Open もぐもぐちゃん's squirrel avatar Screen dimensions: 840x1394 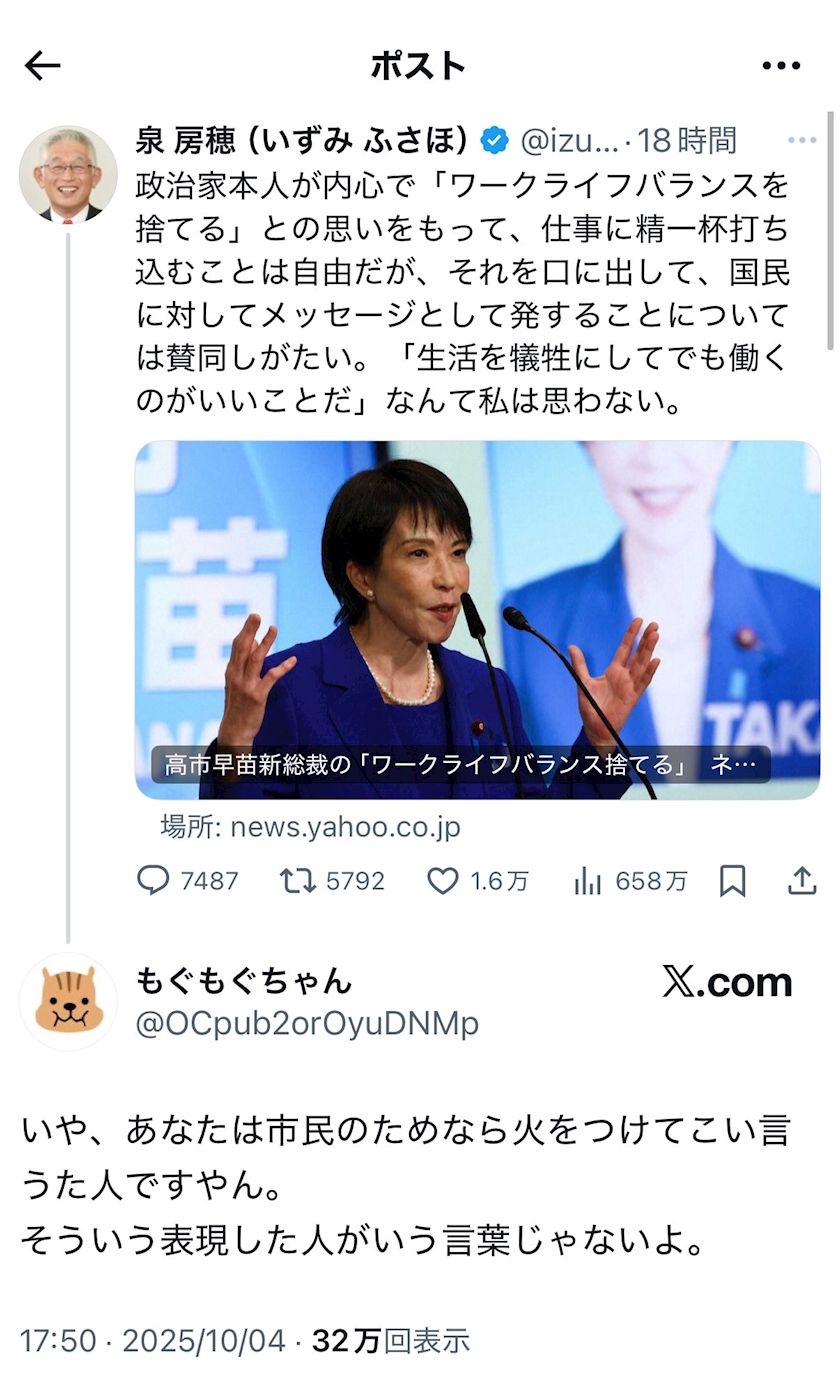point(68,1001)
